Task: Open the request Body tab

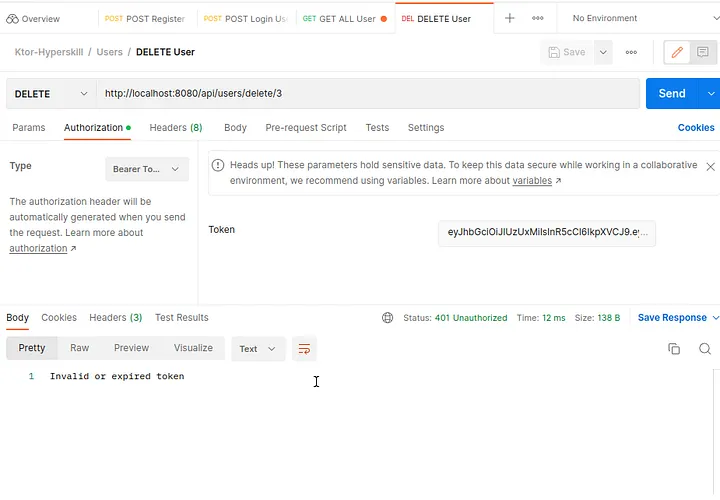Action: point(235,128)
